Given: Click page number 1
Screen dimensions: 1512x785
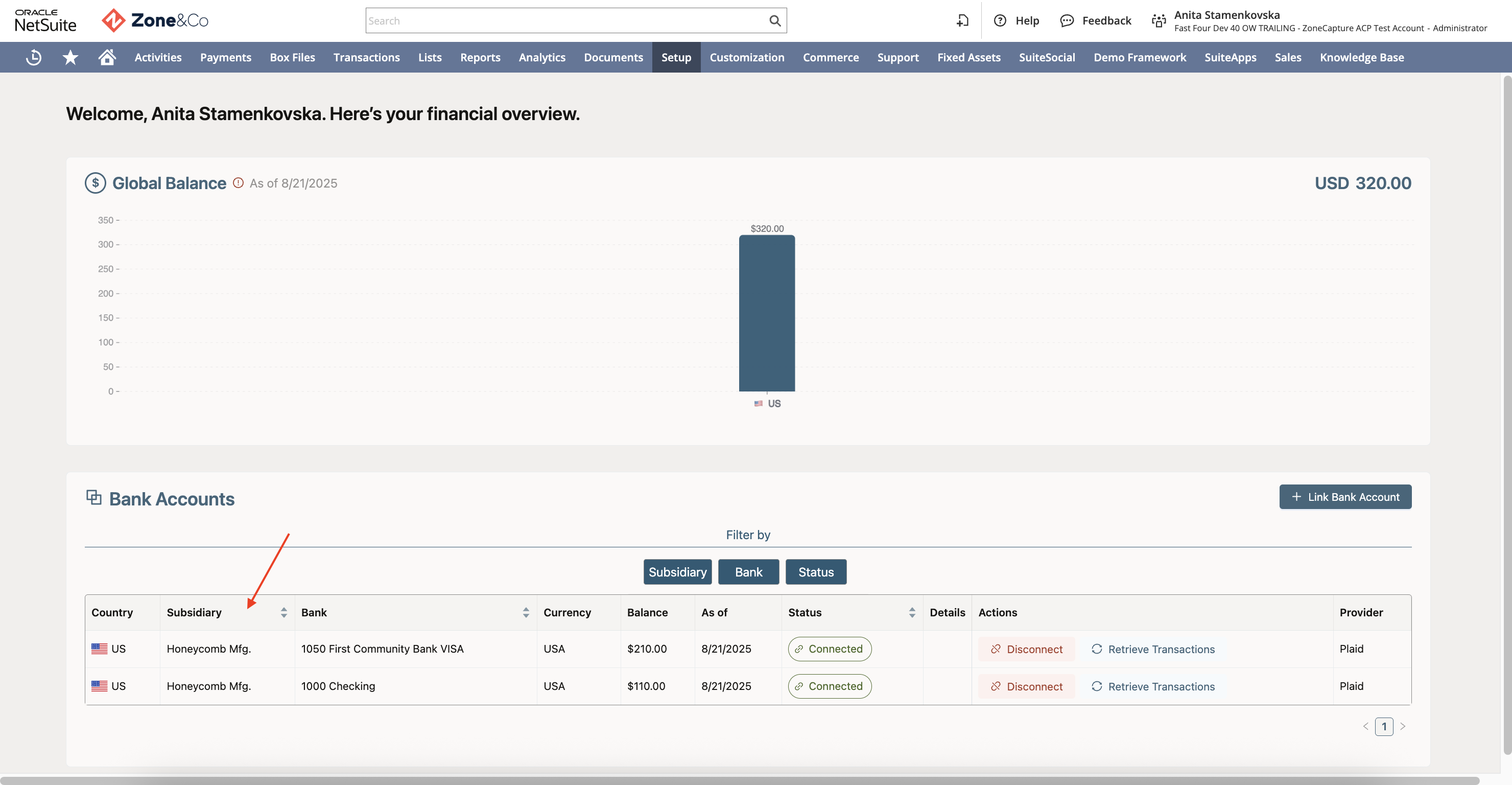Looking at the screenshot, I should (x=1384, y=726).
